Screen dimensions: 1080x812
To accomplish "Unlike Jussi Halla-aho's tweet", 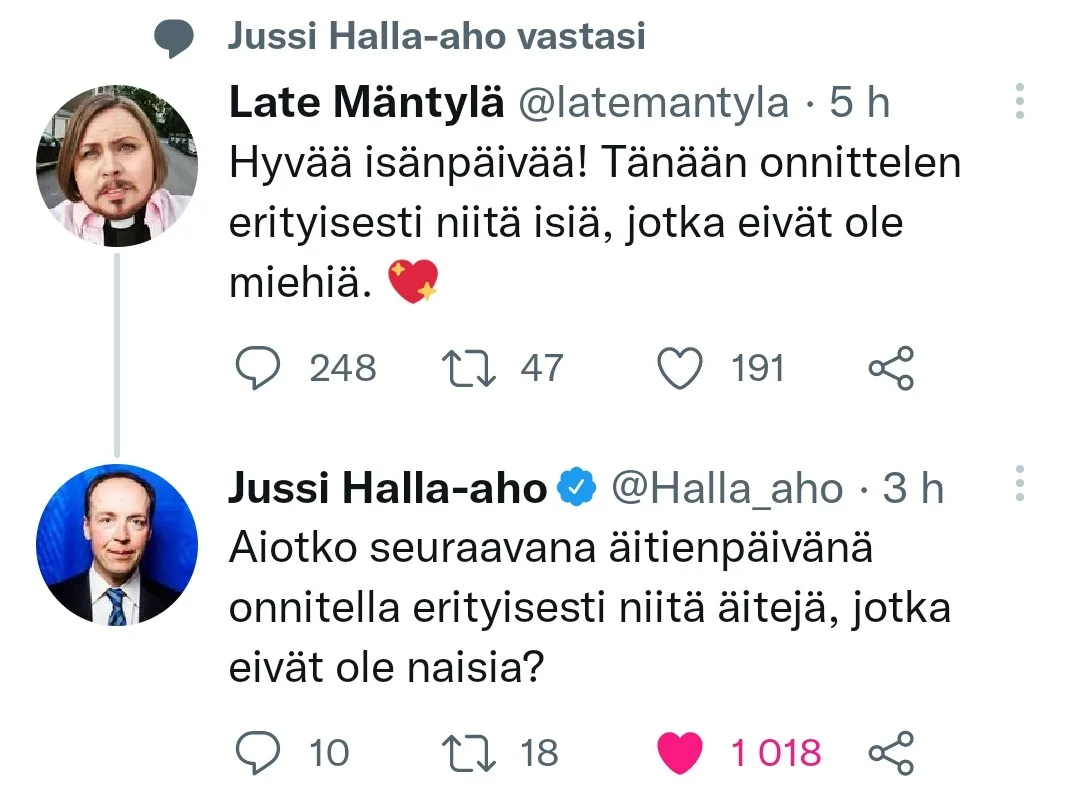I will (680, 752).
